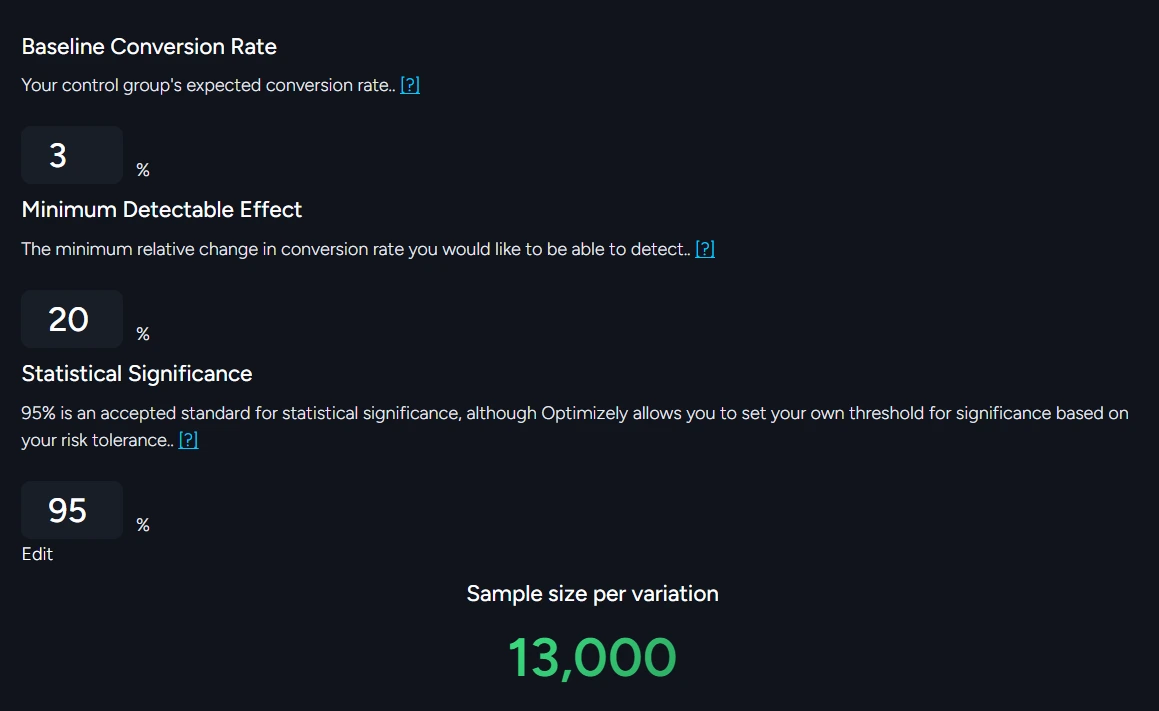Click the percent sign next to value 20
This screenshot has width=1159, height=711.
[143, 335]
